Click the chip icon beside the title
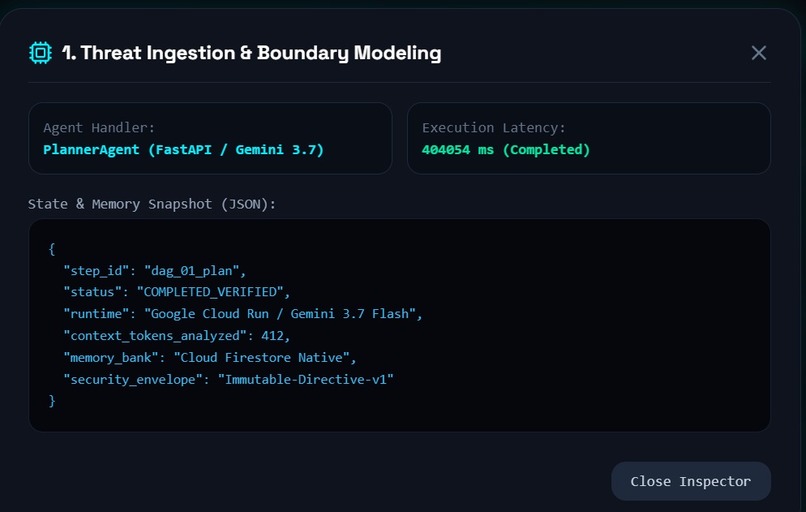Viewport: 806px width, 512px height. (x=40, y=53)
